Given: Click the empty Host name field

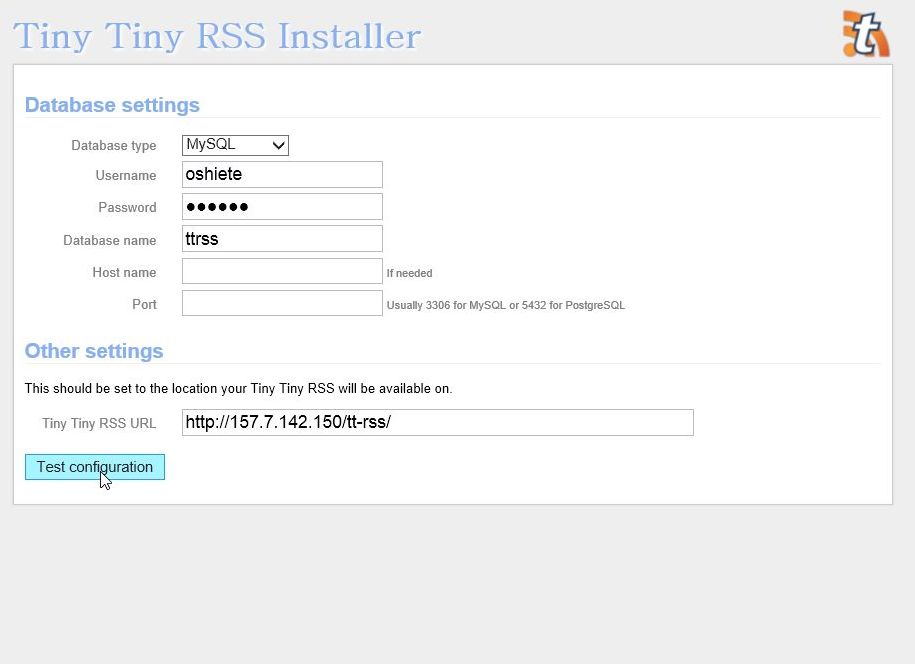Looking at the screenshot, I should point(282,271).
